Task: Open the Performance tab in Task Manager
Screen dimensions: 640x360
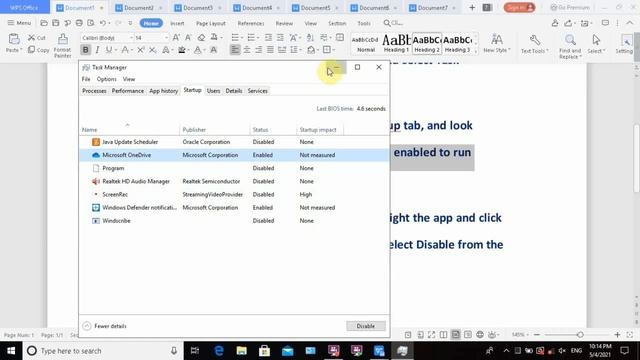Action: (x=128, y=91)
